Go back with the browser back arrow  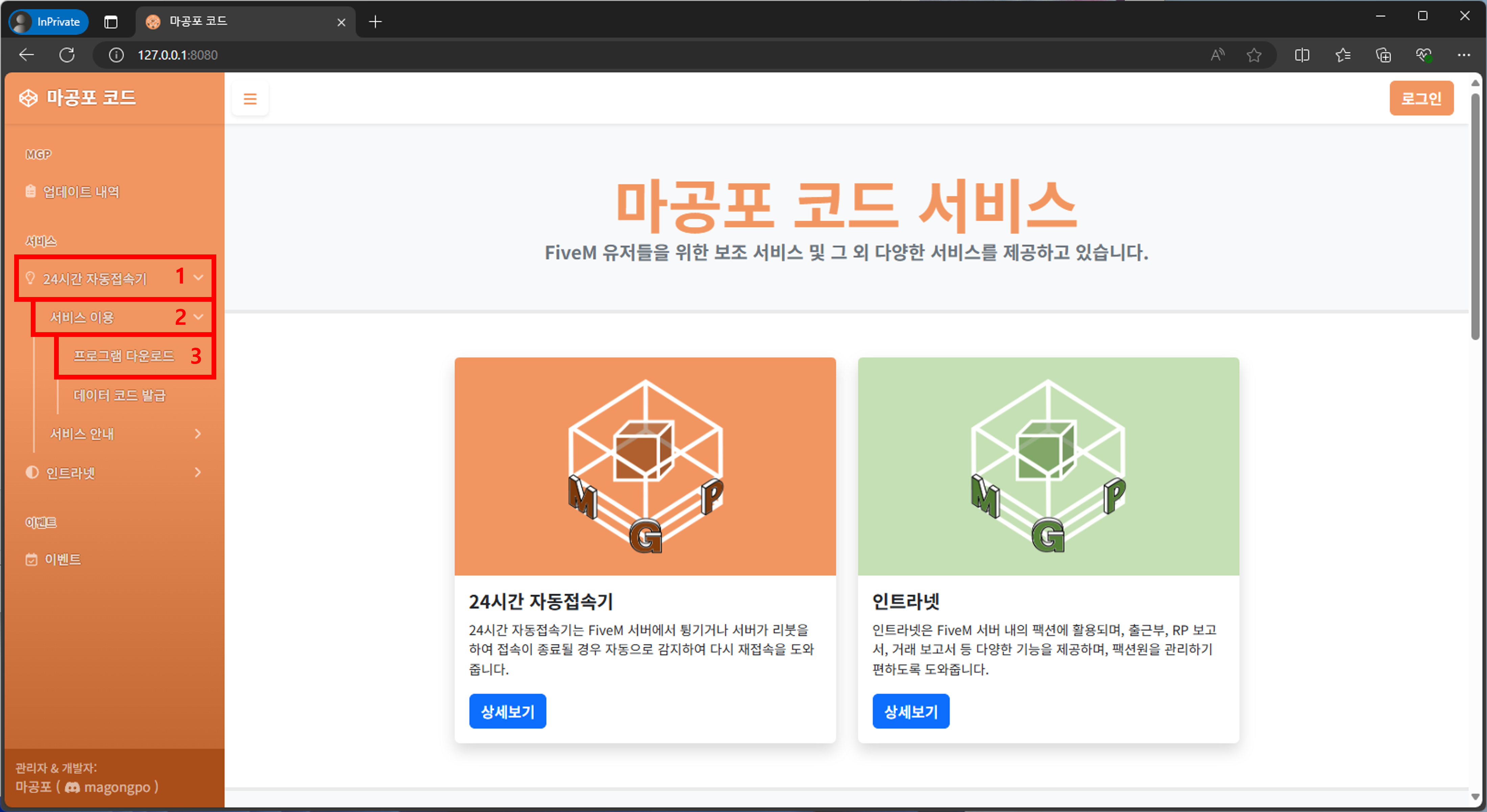[x=27, y=55]
